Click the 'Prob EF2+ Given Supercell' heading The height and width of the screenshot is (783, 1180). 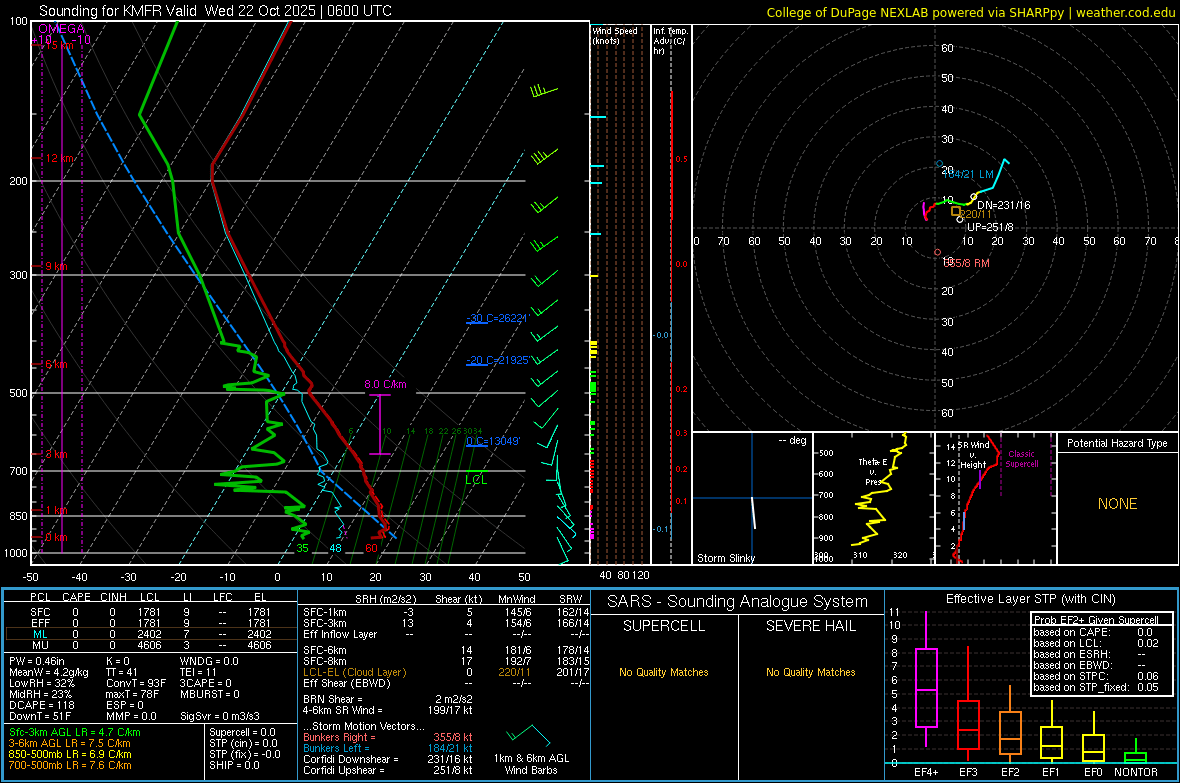(1096, 620)
